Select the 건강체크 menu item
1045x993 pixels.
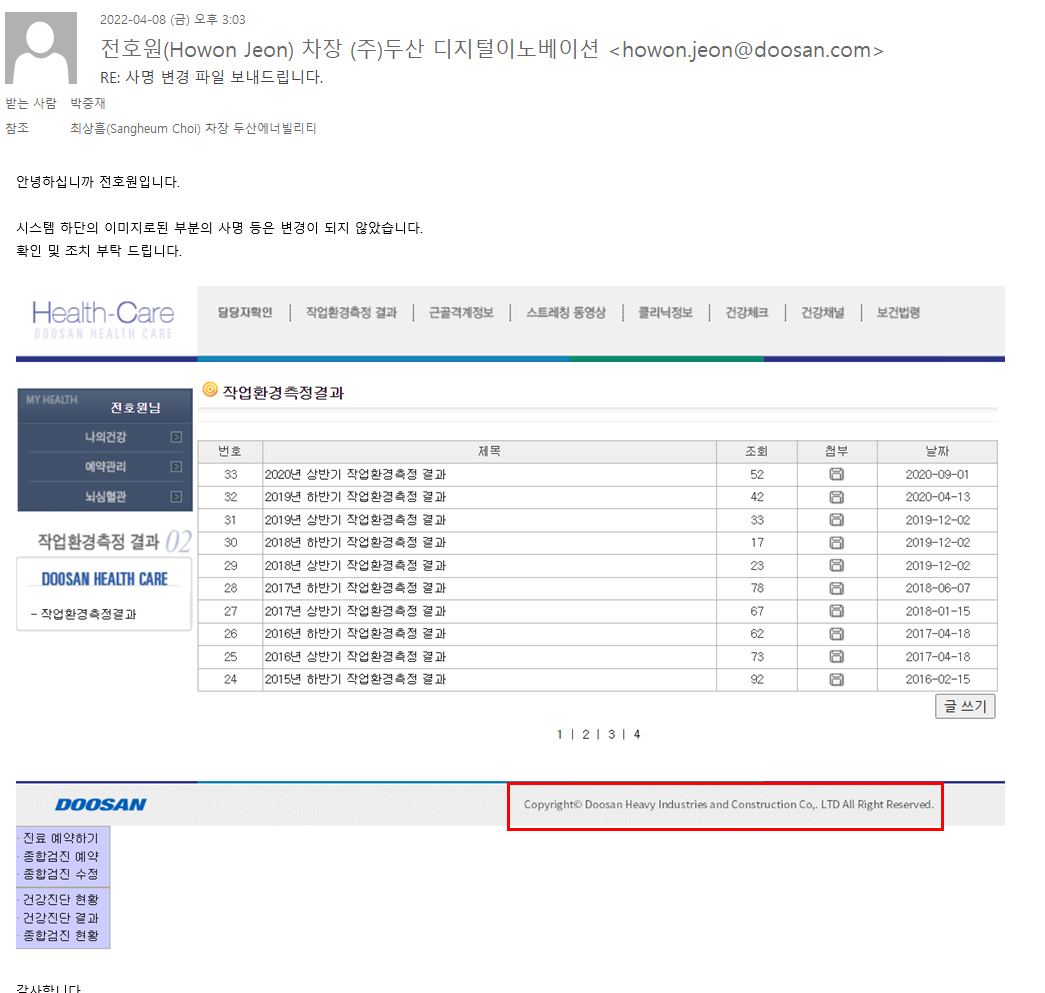[x=746, y=313]
